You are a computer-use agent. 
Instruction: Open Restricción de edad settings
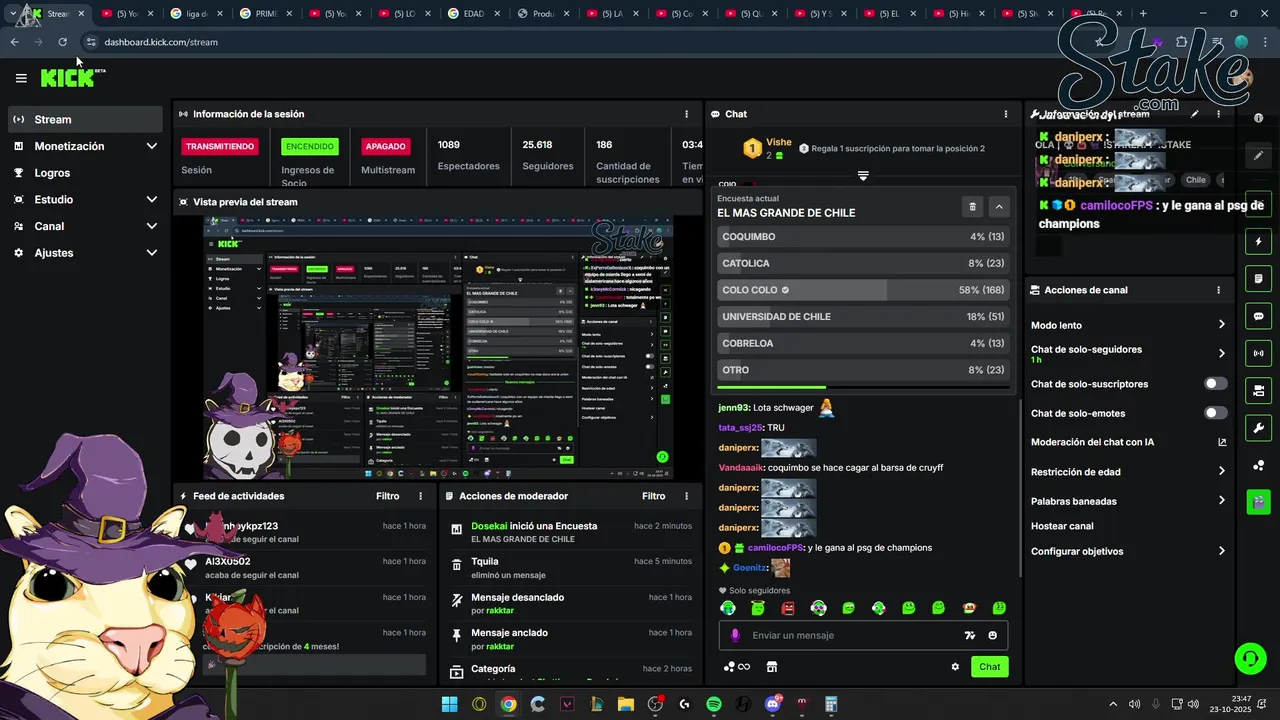pyautogui.click(x=1128, y=472)
